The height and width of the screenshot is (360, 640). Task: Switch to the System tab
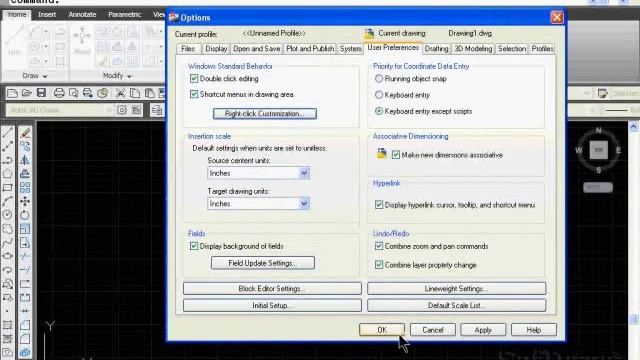pos(350,49)
